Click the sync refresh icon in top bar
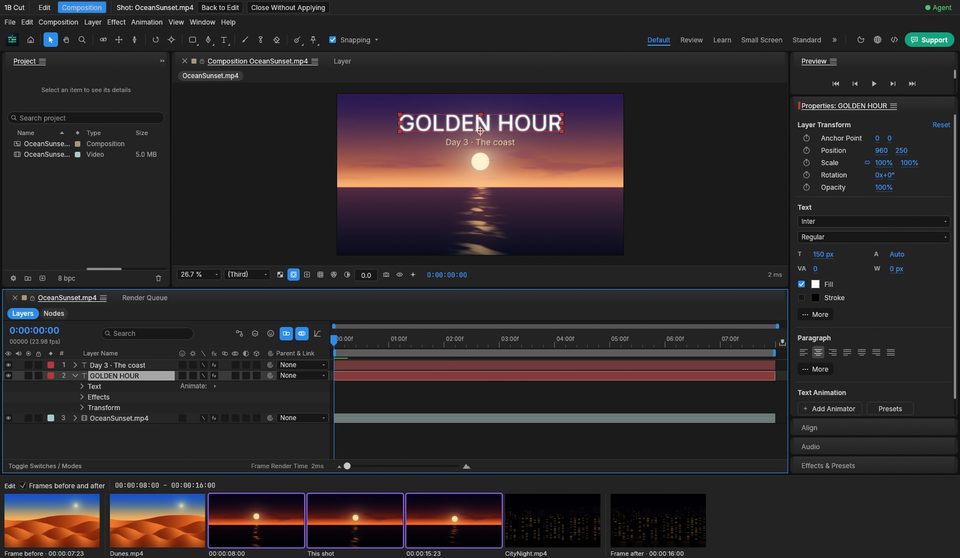Screen dimensions: 960x558 click(x=861, y=40)
